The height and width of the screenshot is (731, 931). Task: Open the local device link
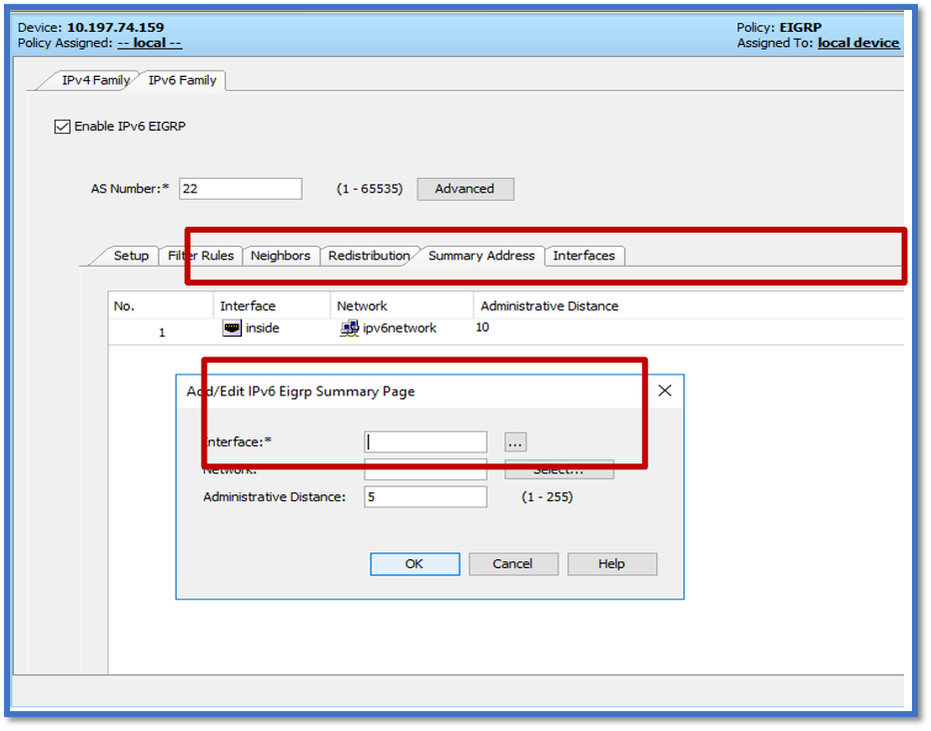coord(859,43)
